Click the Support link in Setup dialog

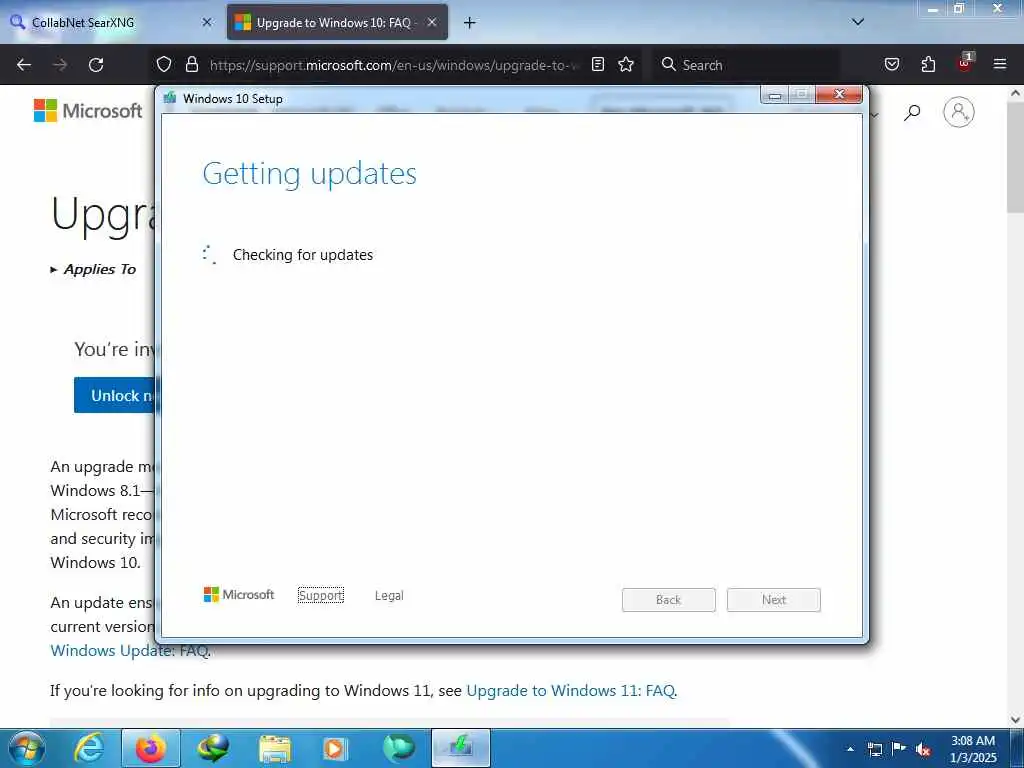[x=321, y=596]
